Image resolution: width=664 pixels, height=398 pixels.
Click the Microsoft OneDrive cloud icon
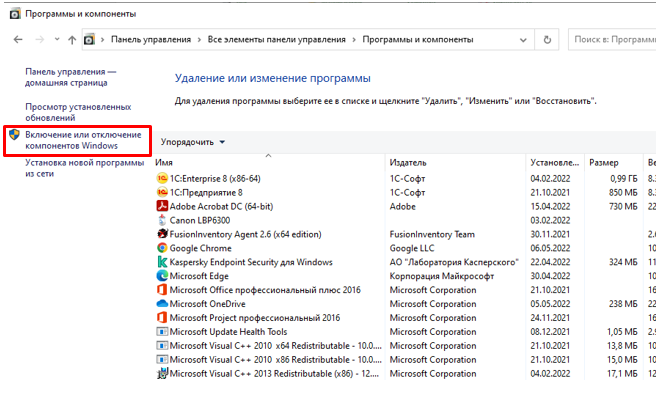point(162,304)
